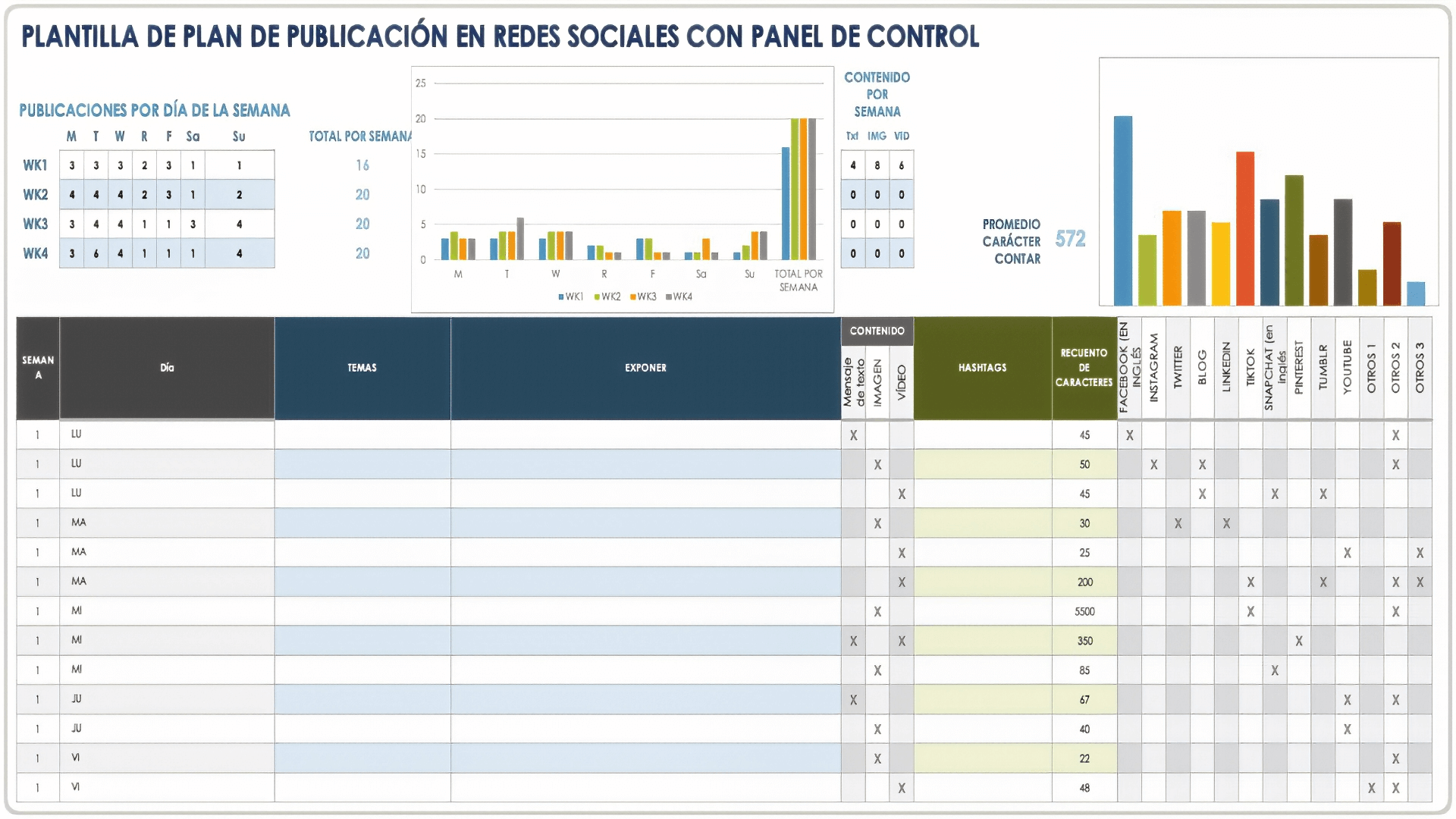Viewport: 1456px width, 819px height.
Task: Click the TWITTER column header
Action: 1178,368
